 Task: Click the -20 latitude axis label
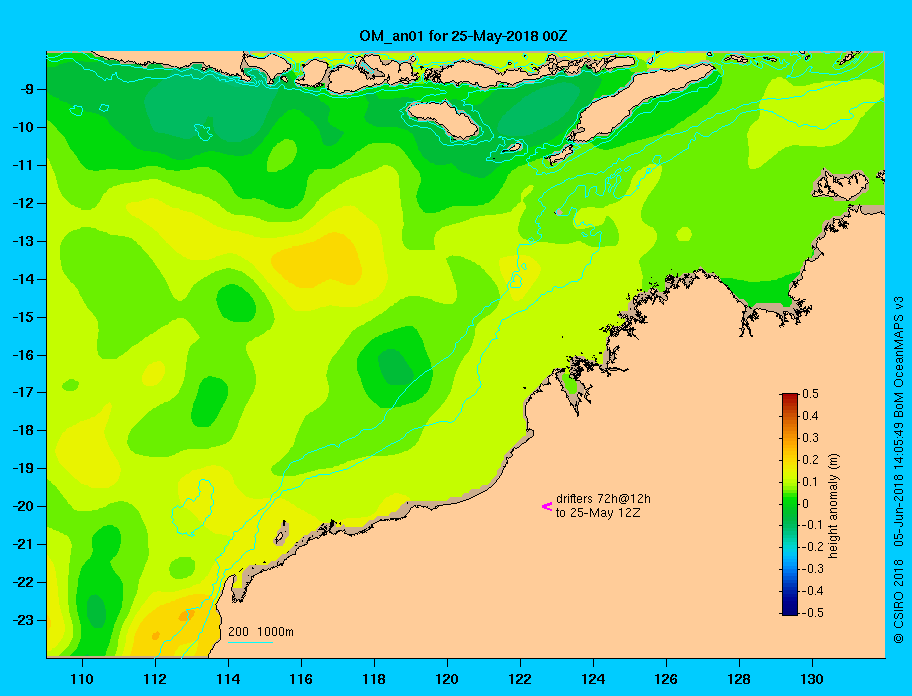tap(23, 506)
